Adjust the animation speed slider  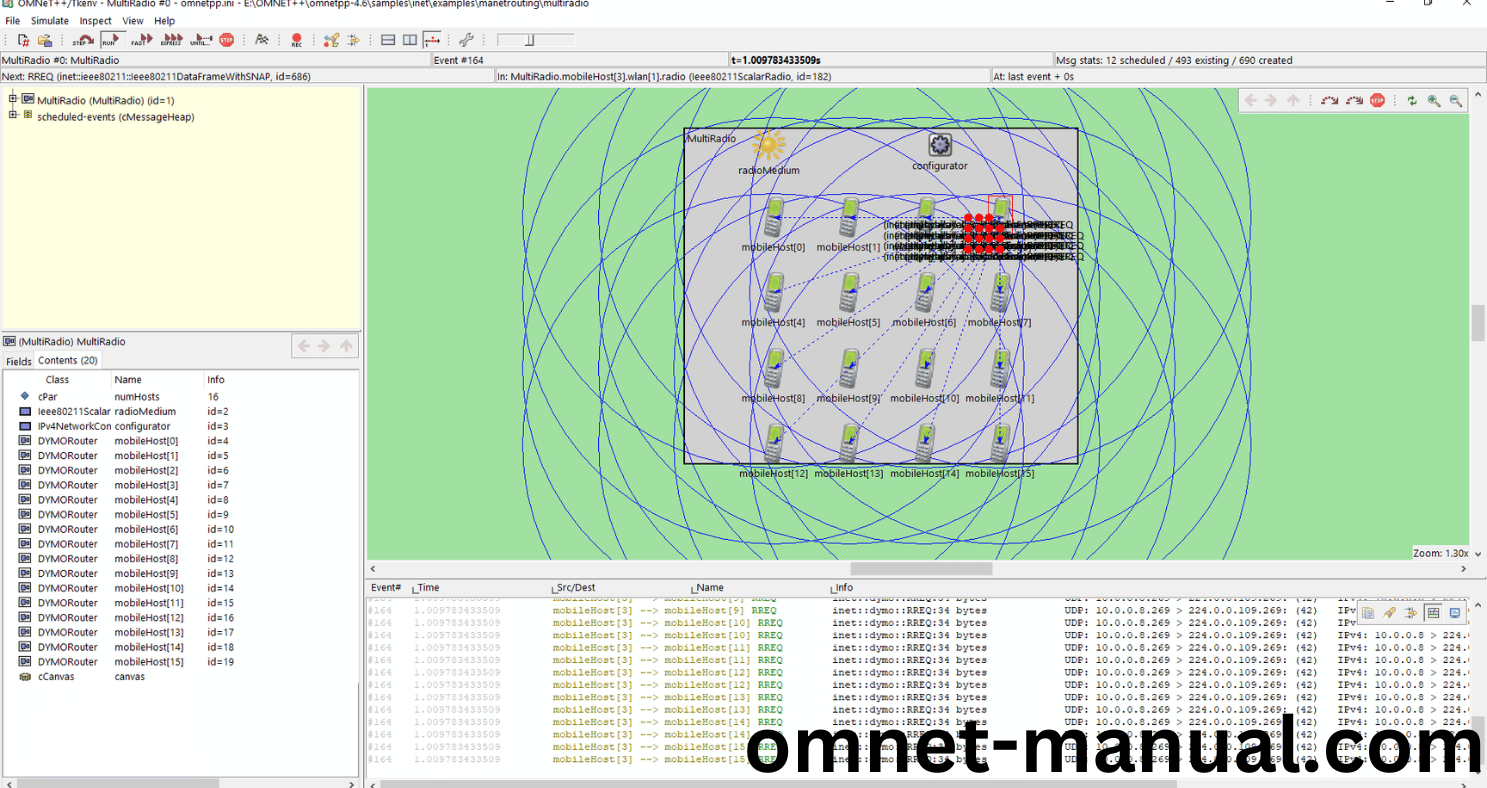531,40
